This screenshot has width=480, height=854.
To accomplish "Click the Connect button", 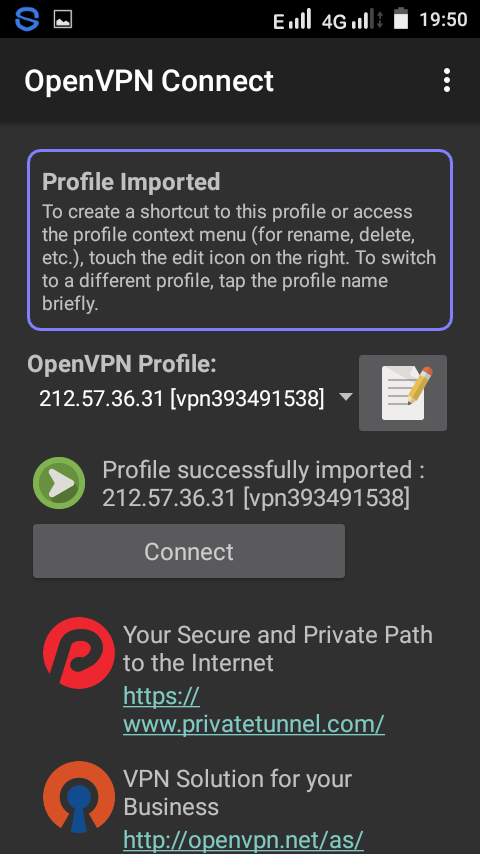I will coord(189,551).
